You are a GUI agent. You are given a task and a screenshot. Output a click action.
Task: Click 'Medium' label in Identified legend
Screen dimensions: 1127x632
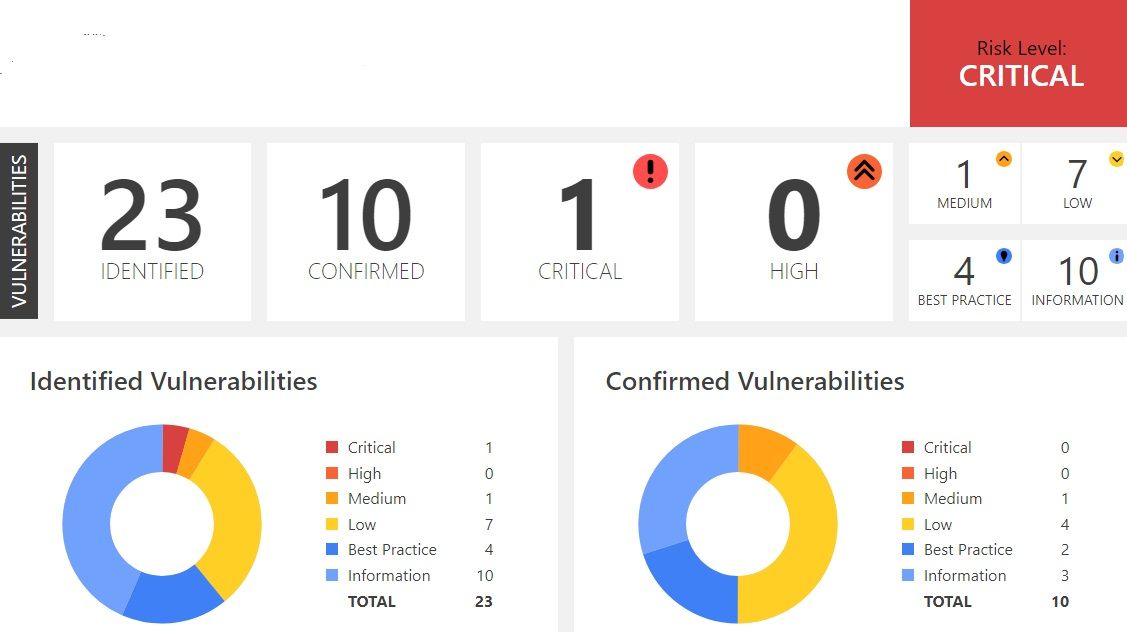[x=377, y=498]
